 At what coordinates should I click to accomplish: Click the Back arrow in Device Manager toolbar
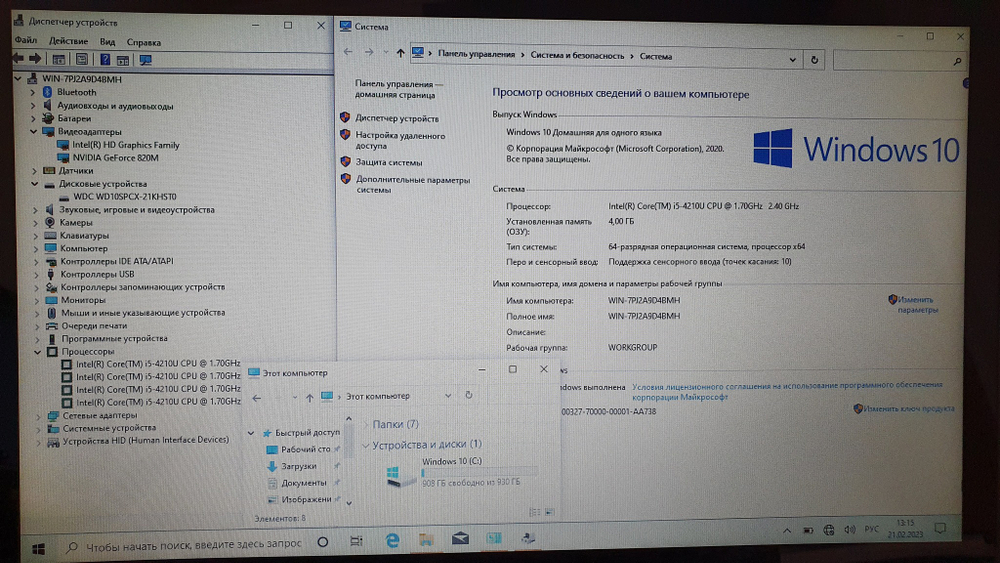point(18,59)
